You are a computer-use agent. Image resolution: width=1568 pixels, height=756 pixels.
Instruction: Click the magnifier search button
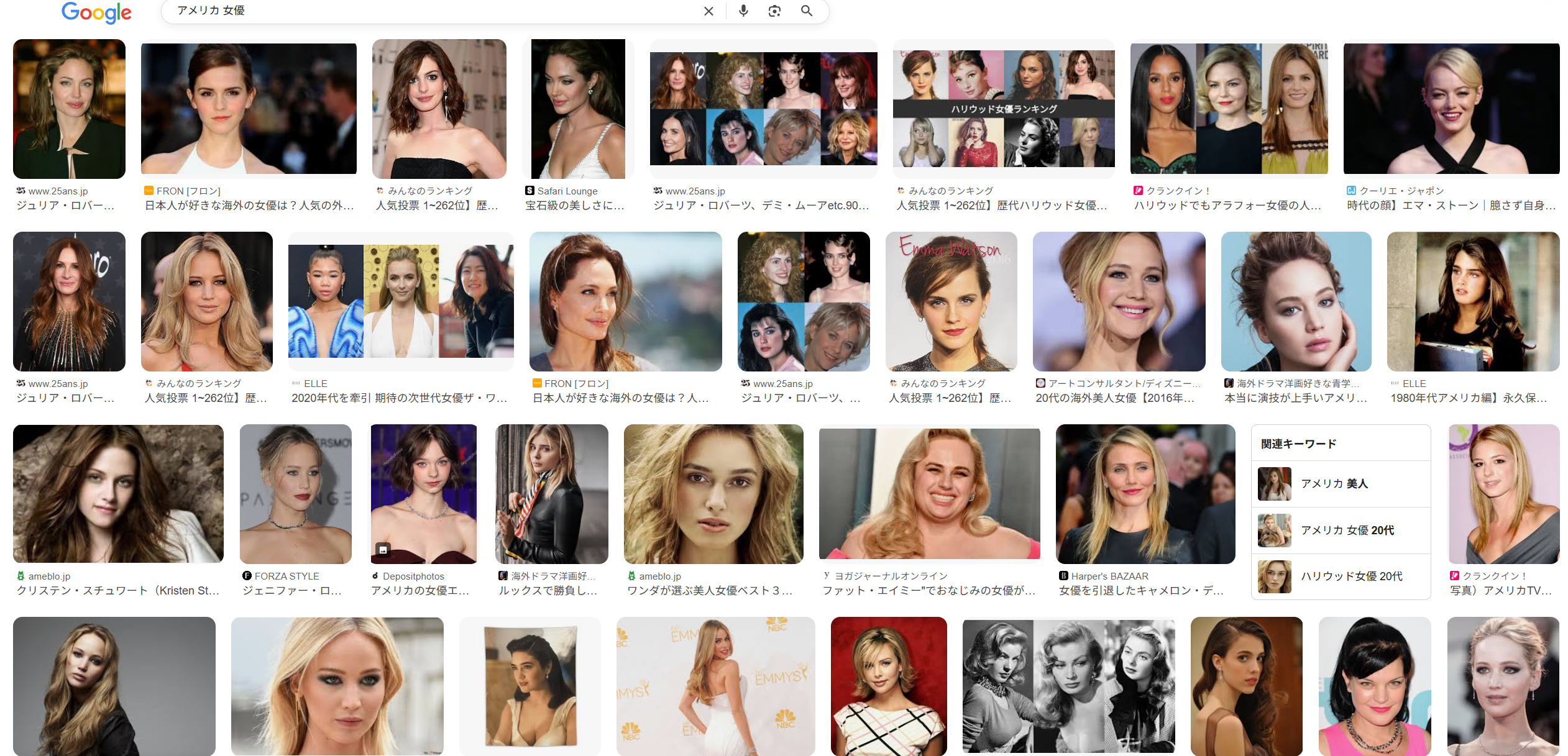point(807,11)
